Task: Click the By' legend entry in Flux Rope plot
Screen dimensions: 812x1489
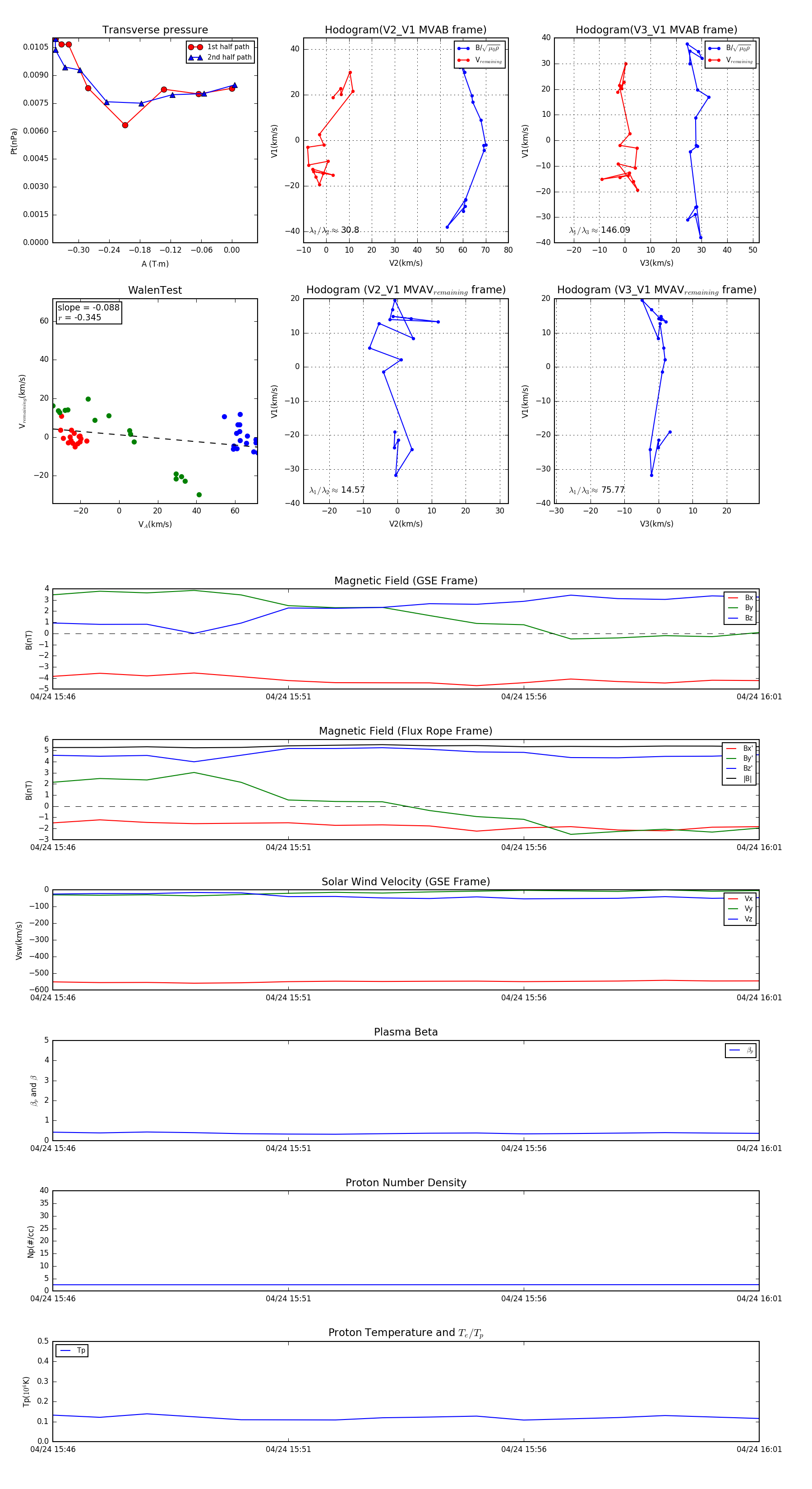Action: pyautogui.click(x=747, y=758)
